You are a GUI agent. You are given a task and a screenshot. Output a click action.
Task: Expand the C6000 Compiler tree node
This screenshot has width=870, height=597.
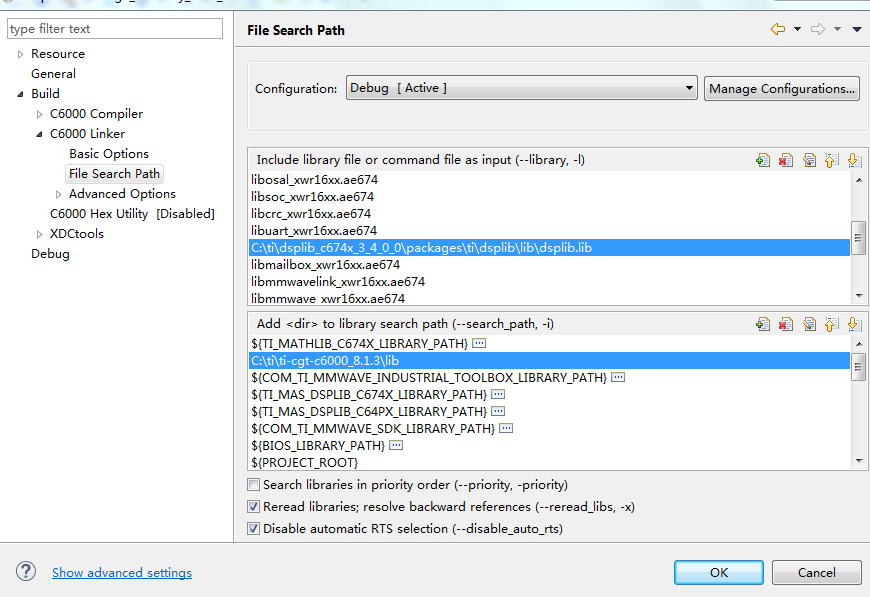coord(40,114)
